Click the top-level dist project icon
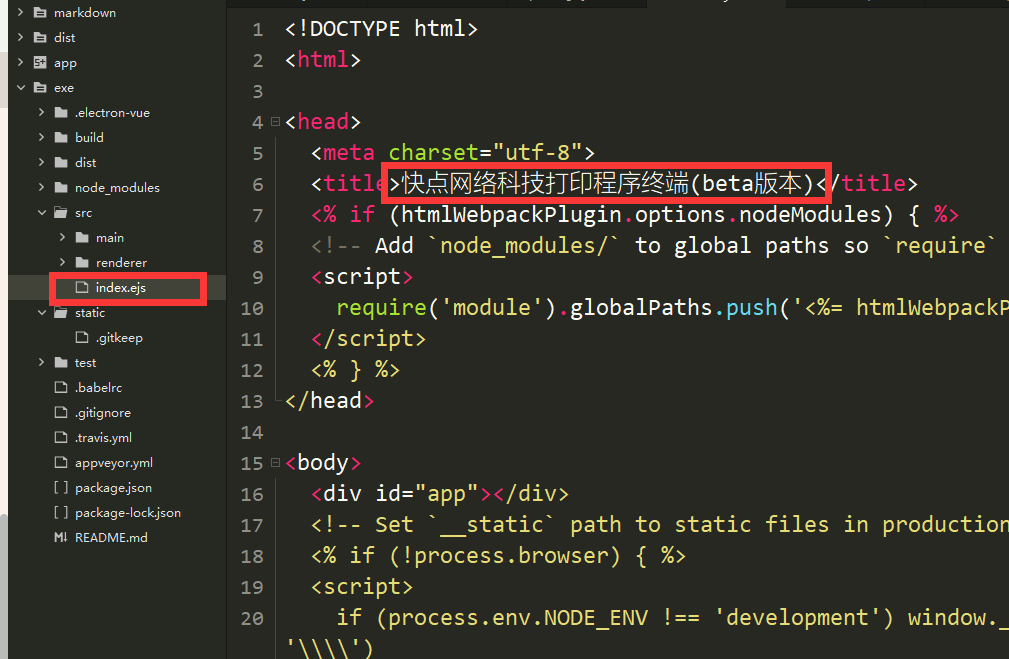The image size is (1009, 659). click(40, 37)
